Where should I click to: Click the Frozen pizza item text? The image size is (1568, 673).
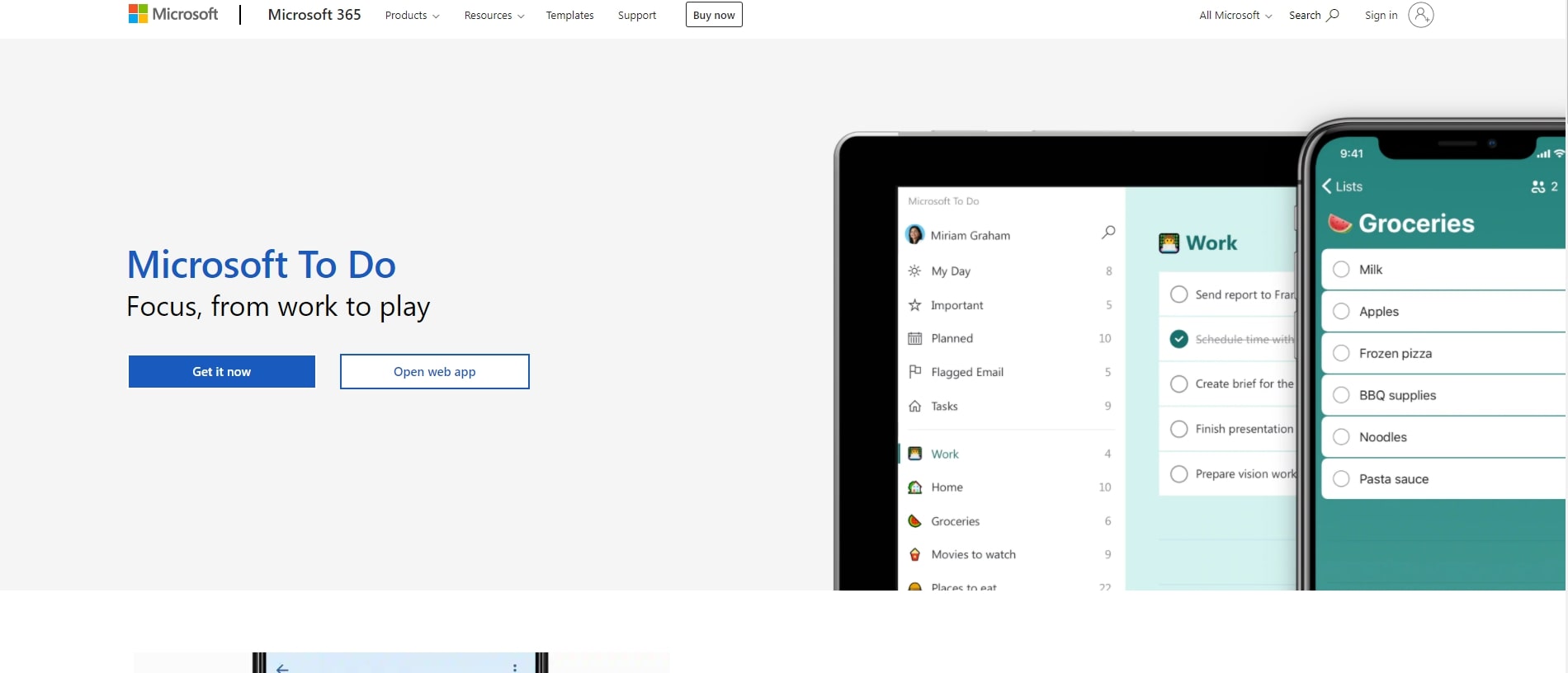pos(1396,353)
